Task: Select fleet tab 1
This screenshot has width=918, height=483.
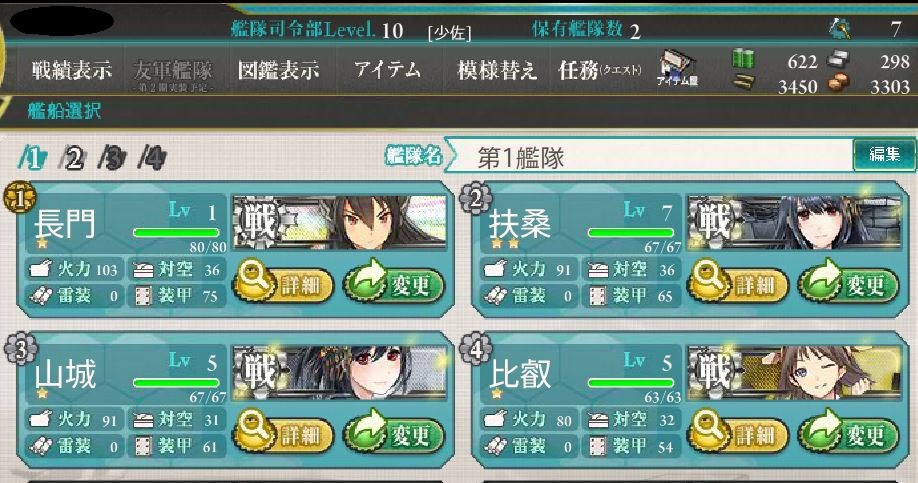Action: click(x=33, y=158)
